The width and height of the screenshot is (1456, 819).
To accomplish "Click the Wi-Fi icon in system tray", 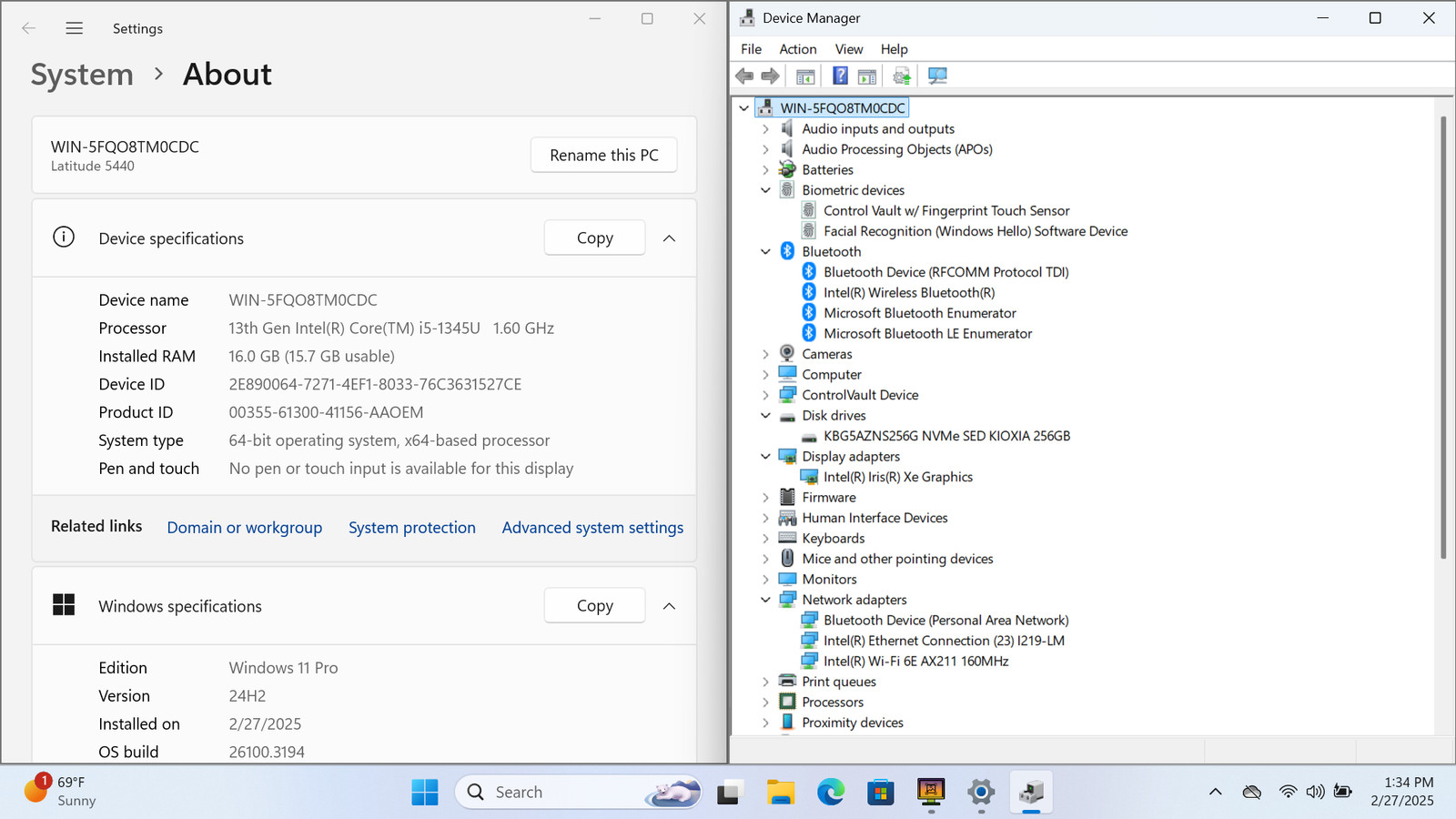I will coord(1288,792).
